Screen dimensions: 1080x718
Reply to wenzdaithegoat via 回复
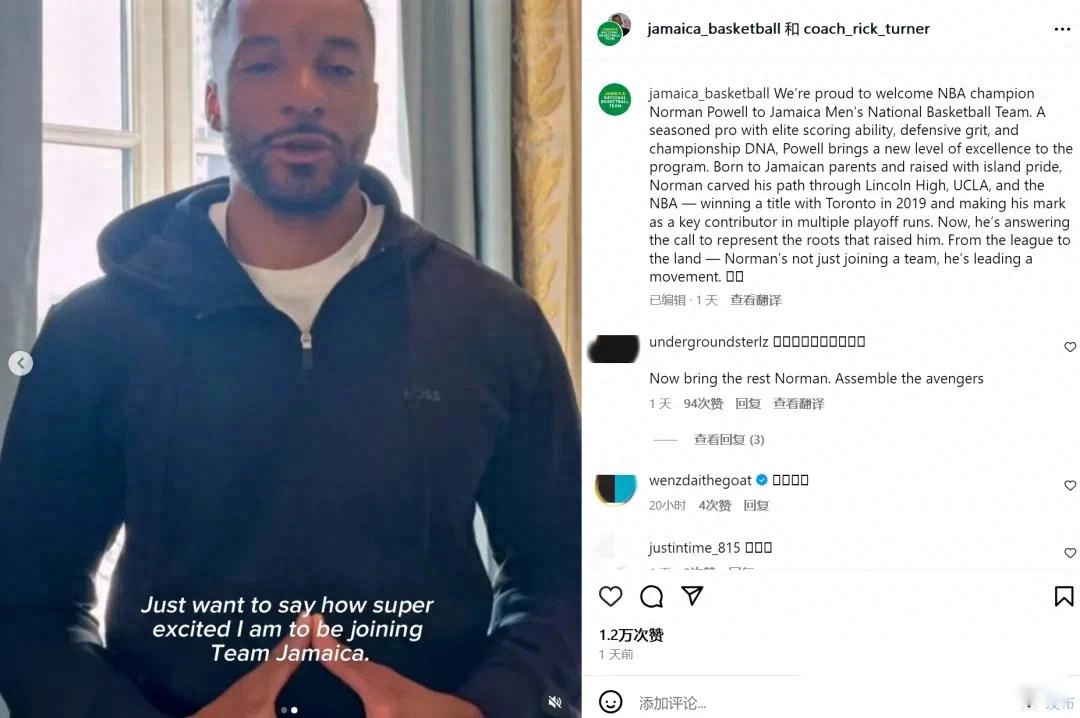pyautogui.click(x=756, y=506)
